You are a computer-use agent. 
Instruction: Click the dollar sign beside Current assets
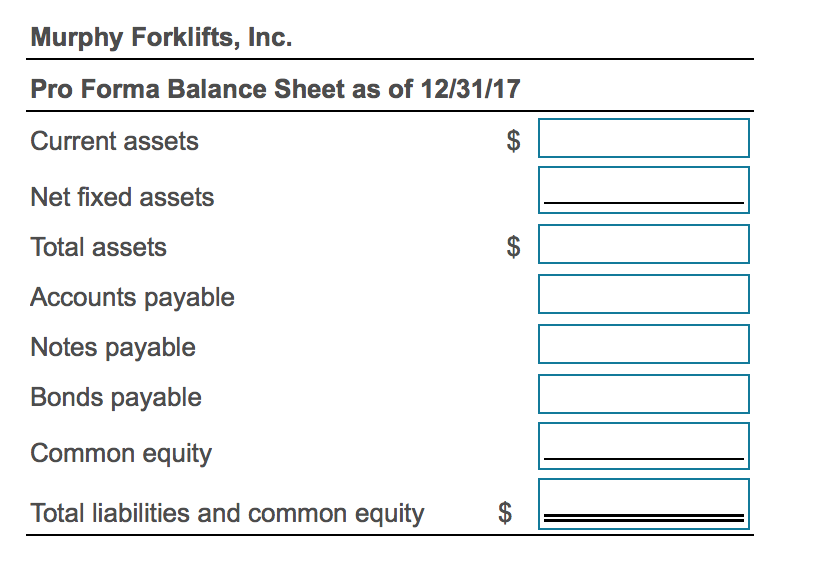511,143
